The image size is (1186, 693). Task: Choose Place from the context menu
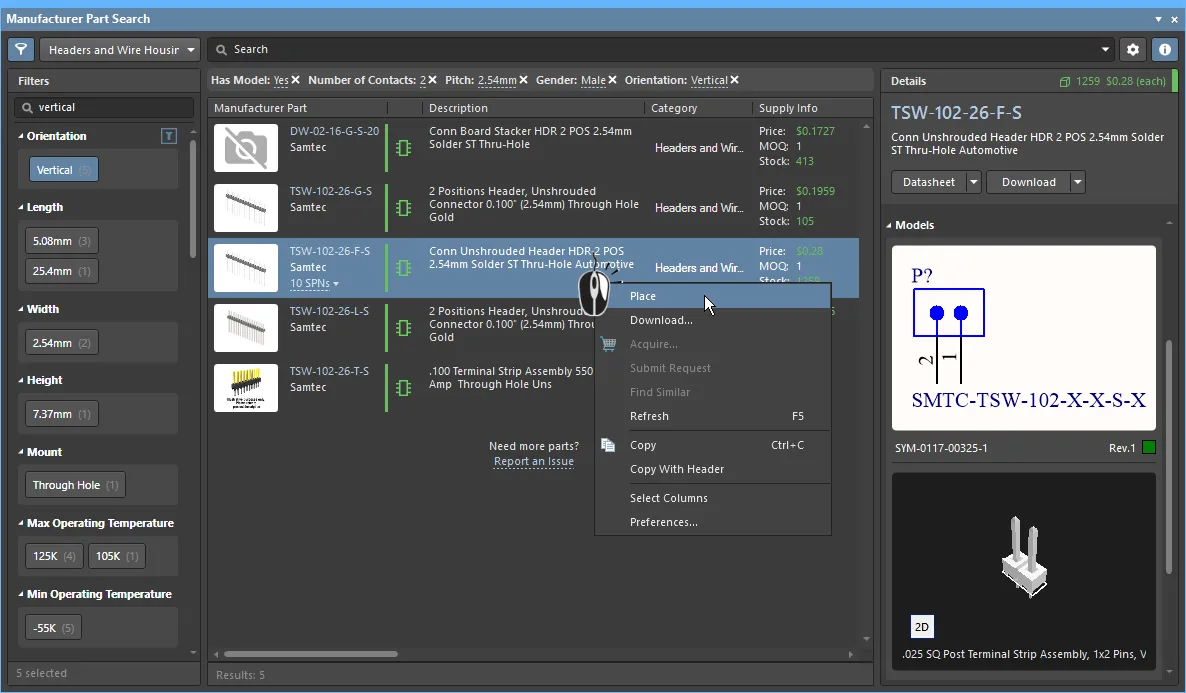pos(713,296)
